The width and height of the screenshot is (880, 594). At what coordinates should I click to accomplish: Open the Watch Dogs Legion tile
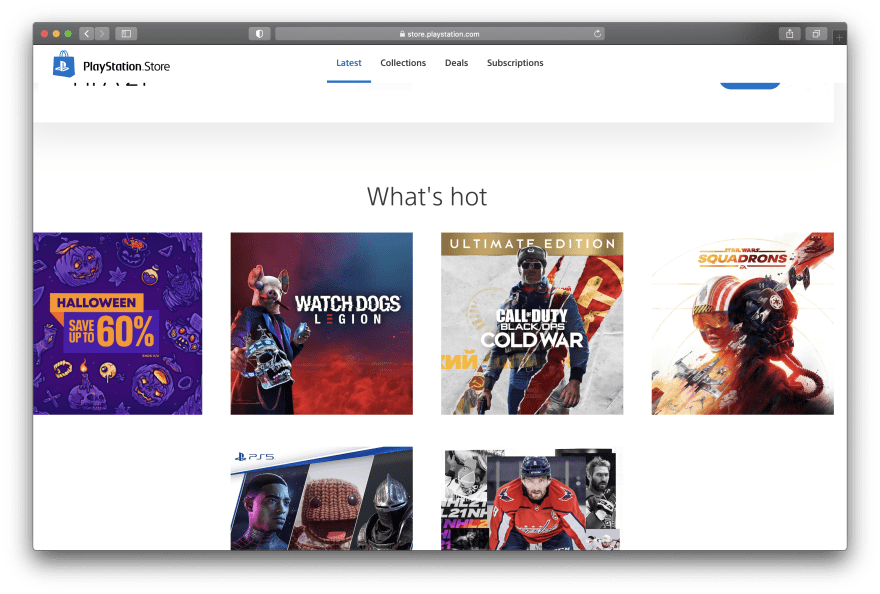coord(322,323)
